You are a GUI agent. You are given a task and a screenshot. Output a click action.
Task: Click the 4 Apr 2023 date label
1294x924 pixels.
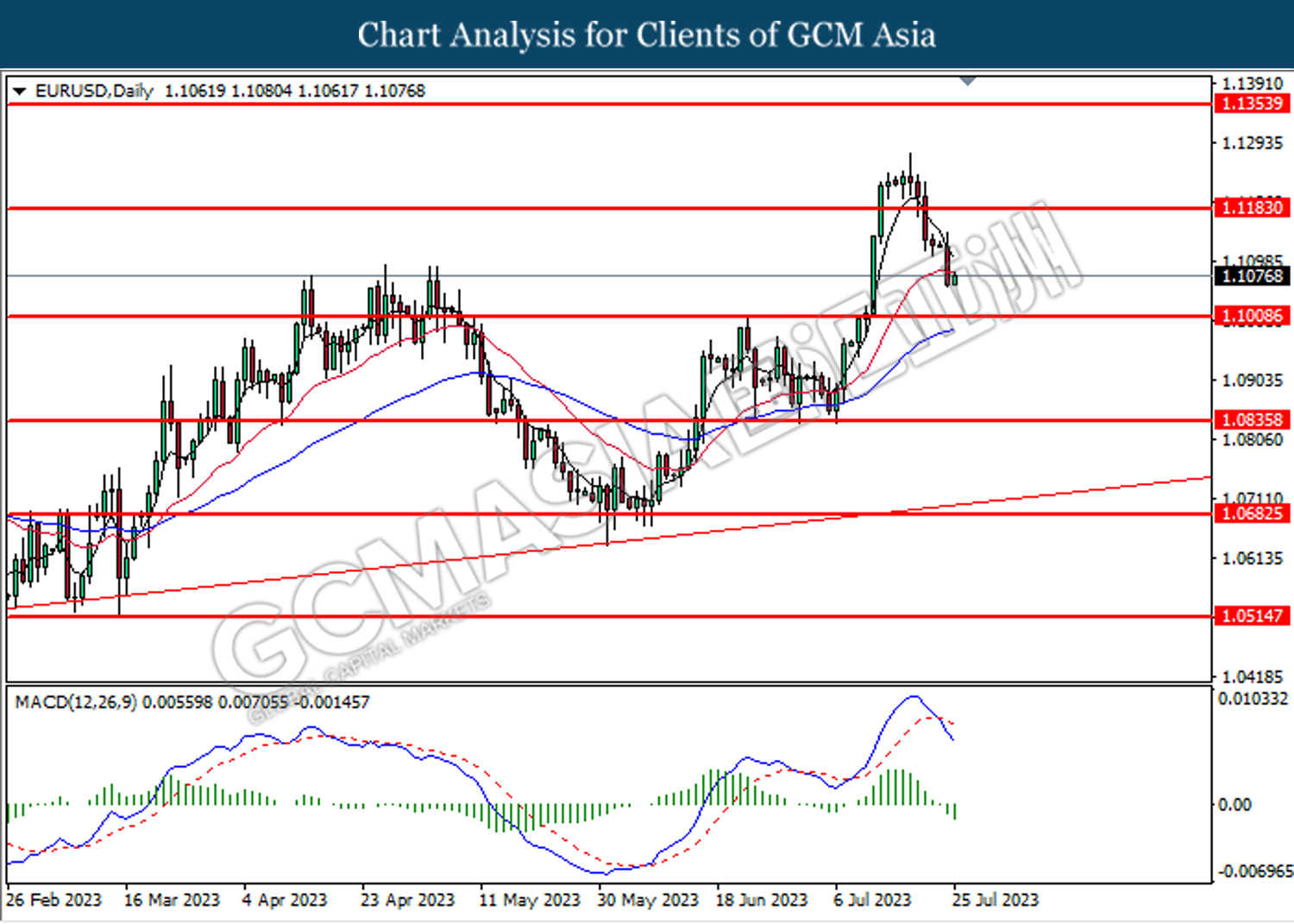pos(285,900)
